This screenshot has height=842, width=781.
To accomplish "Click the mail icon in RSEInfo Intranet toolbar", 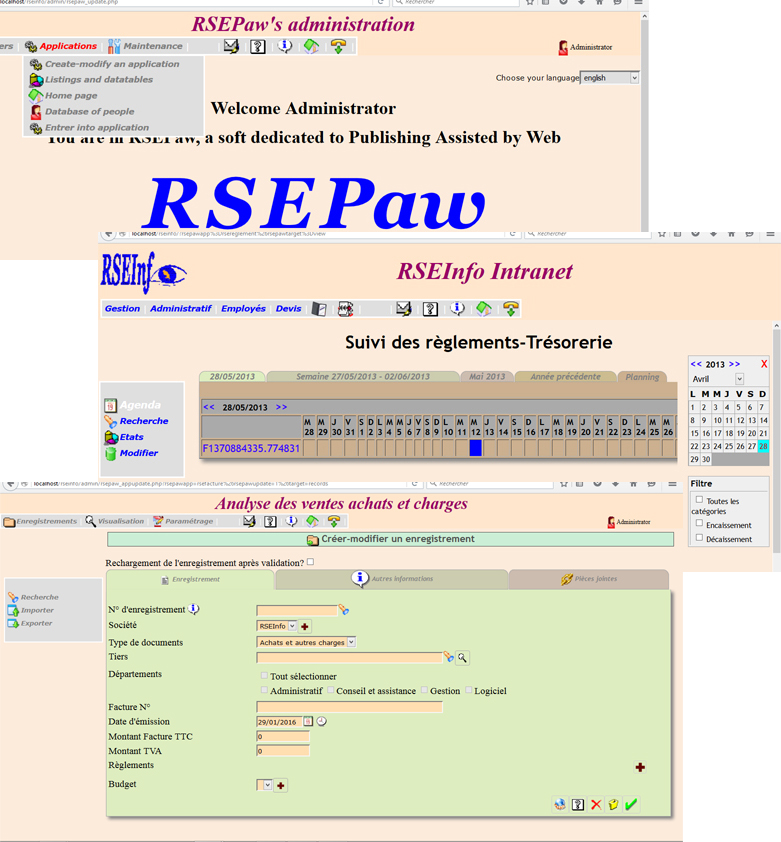I will pyautogui.click(x=403, y=309).
